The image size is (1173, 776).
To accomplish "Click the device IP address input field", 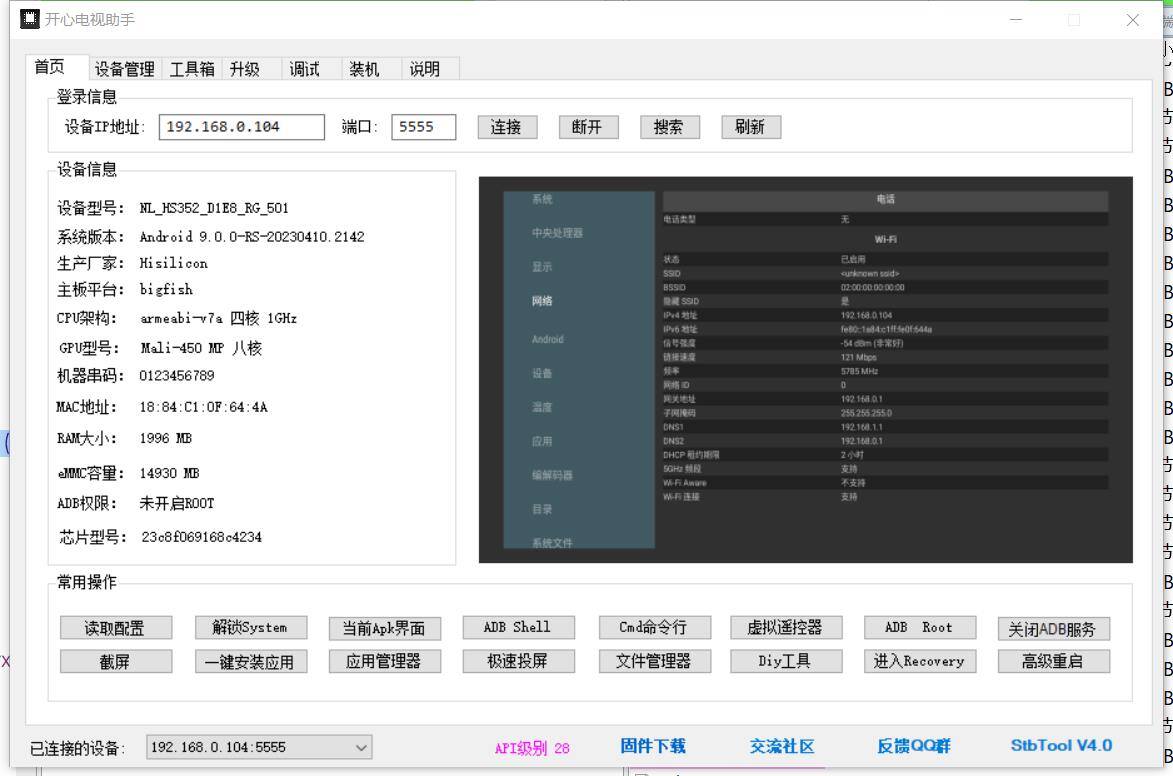I will click(241, 127).
